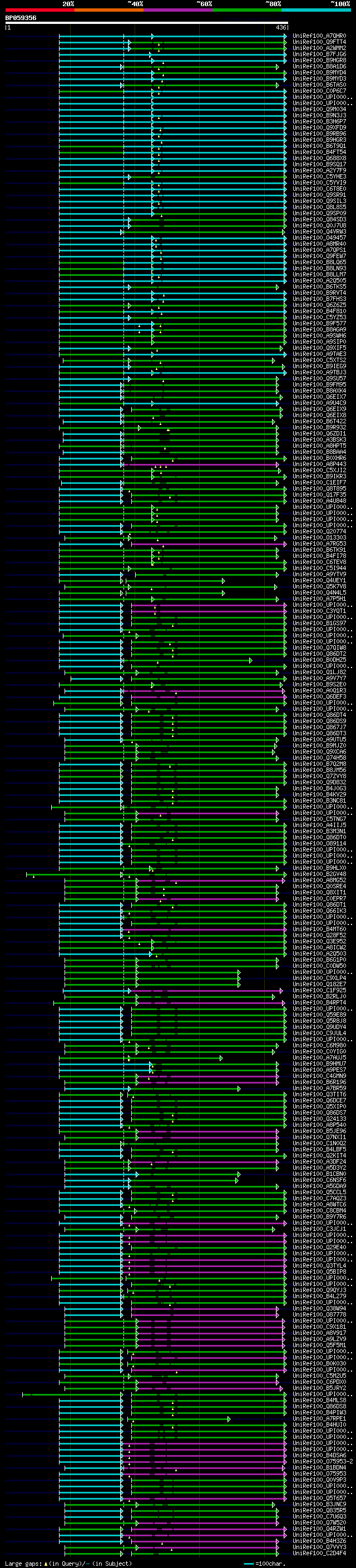Image resolution: width=356 pixels, height=1568 pixels.
Task: Click the orange ~40% identity legend segment
Action: click(109, 10)
